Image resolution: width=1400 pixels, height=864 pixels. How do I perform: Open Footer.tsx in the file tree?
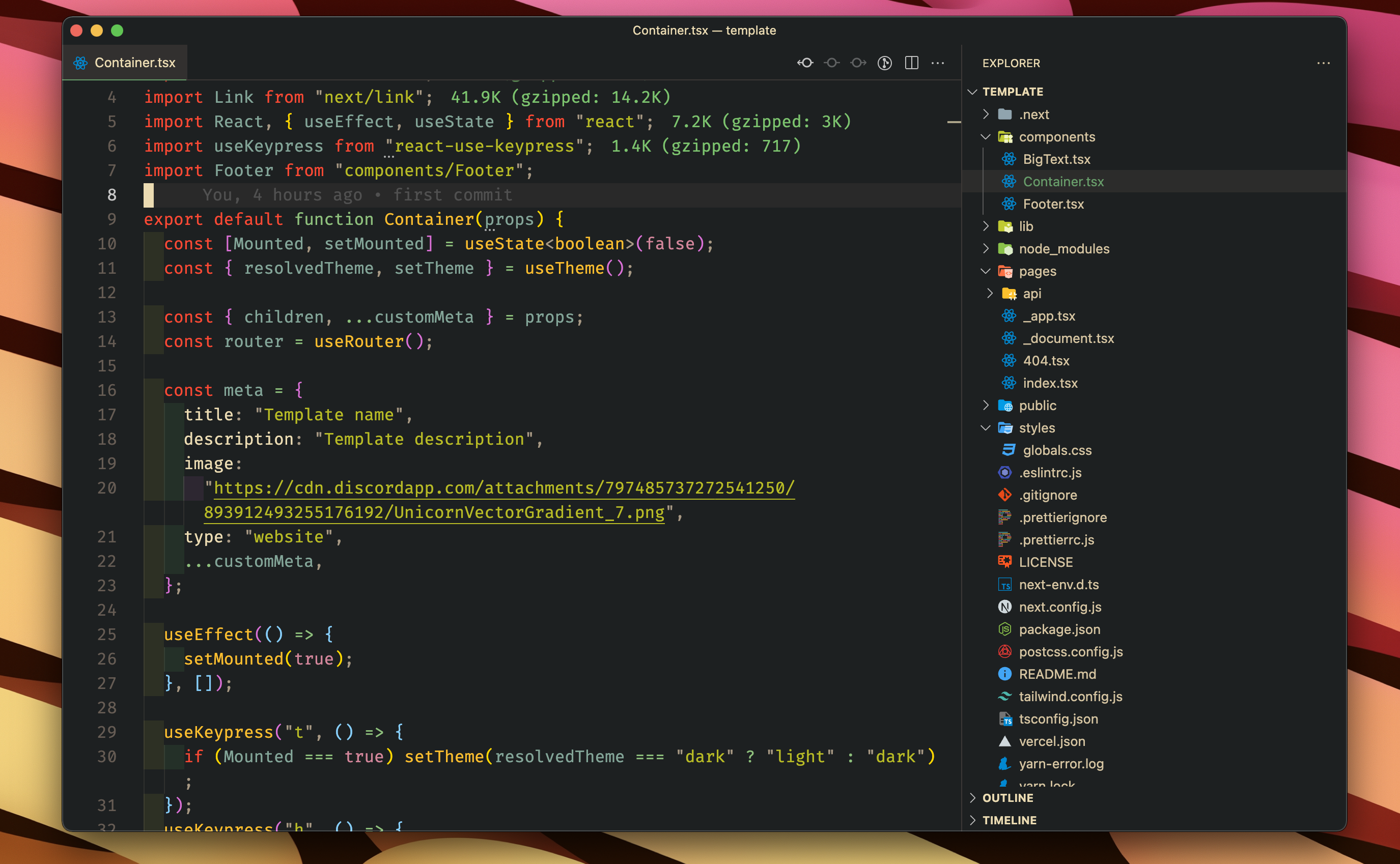pyautogui.click(x=1054, y=204)
